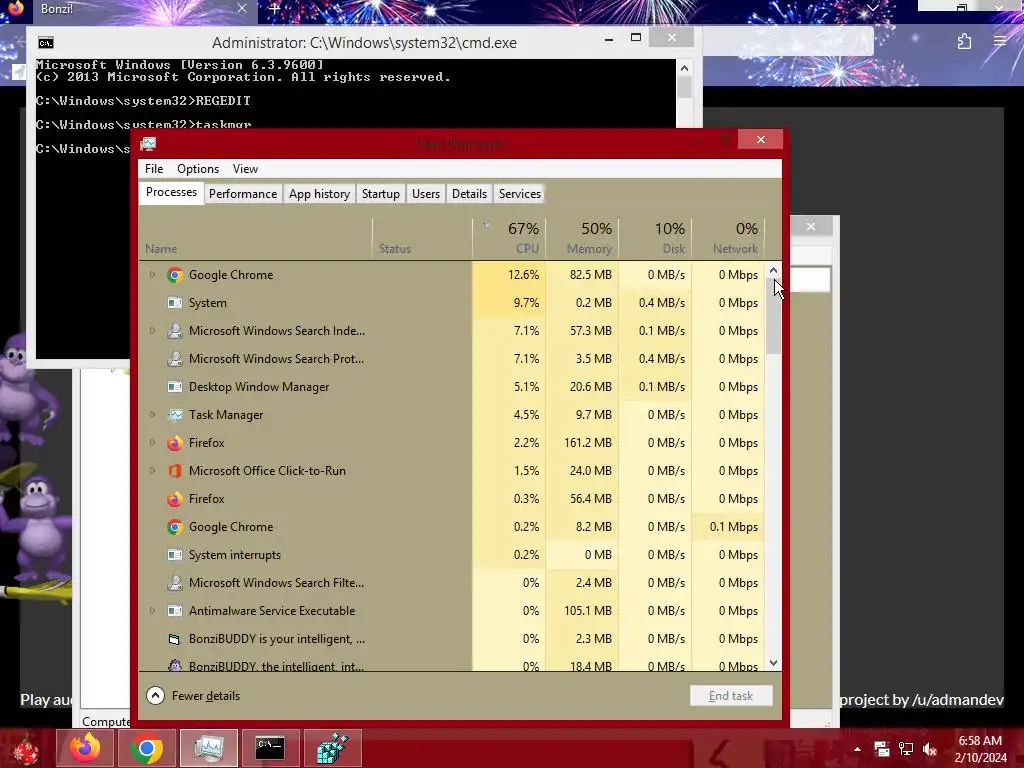Click the Firefox icon at 161.2 MB

coord(174,443)
